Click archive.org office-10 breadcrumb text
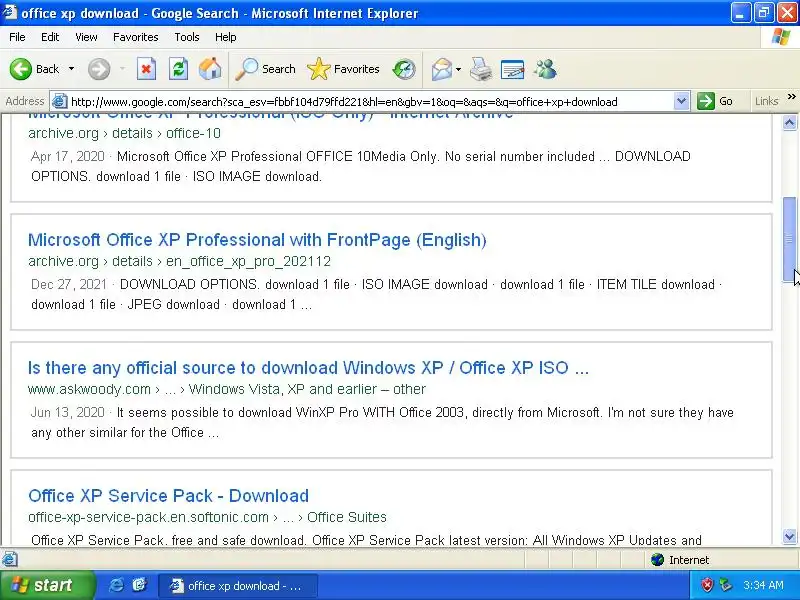800x600 pixels. pos(124,133)
